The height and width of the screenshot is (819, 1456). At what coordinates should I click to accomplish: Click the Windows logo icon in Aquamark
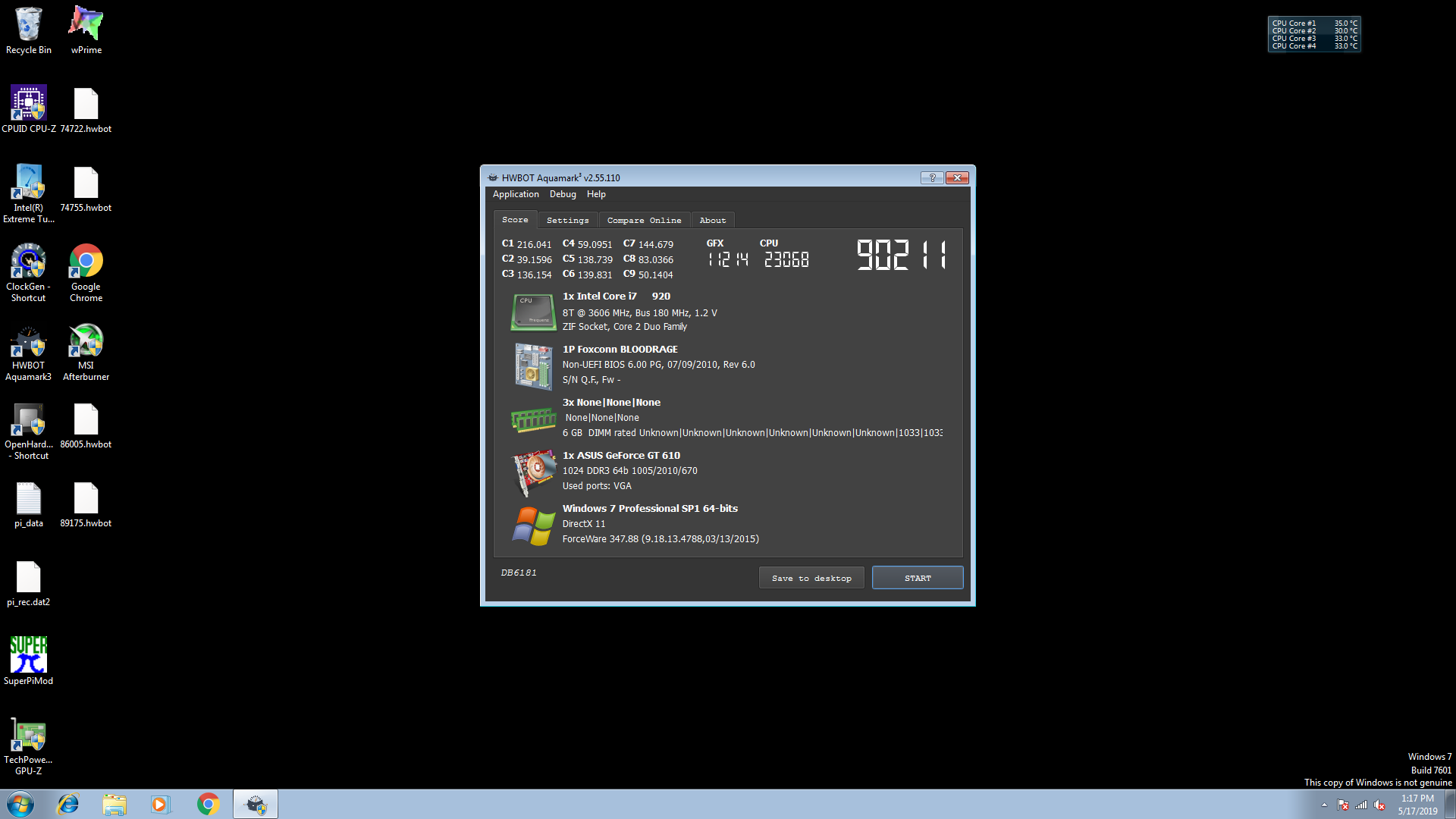534,526
